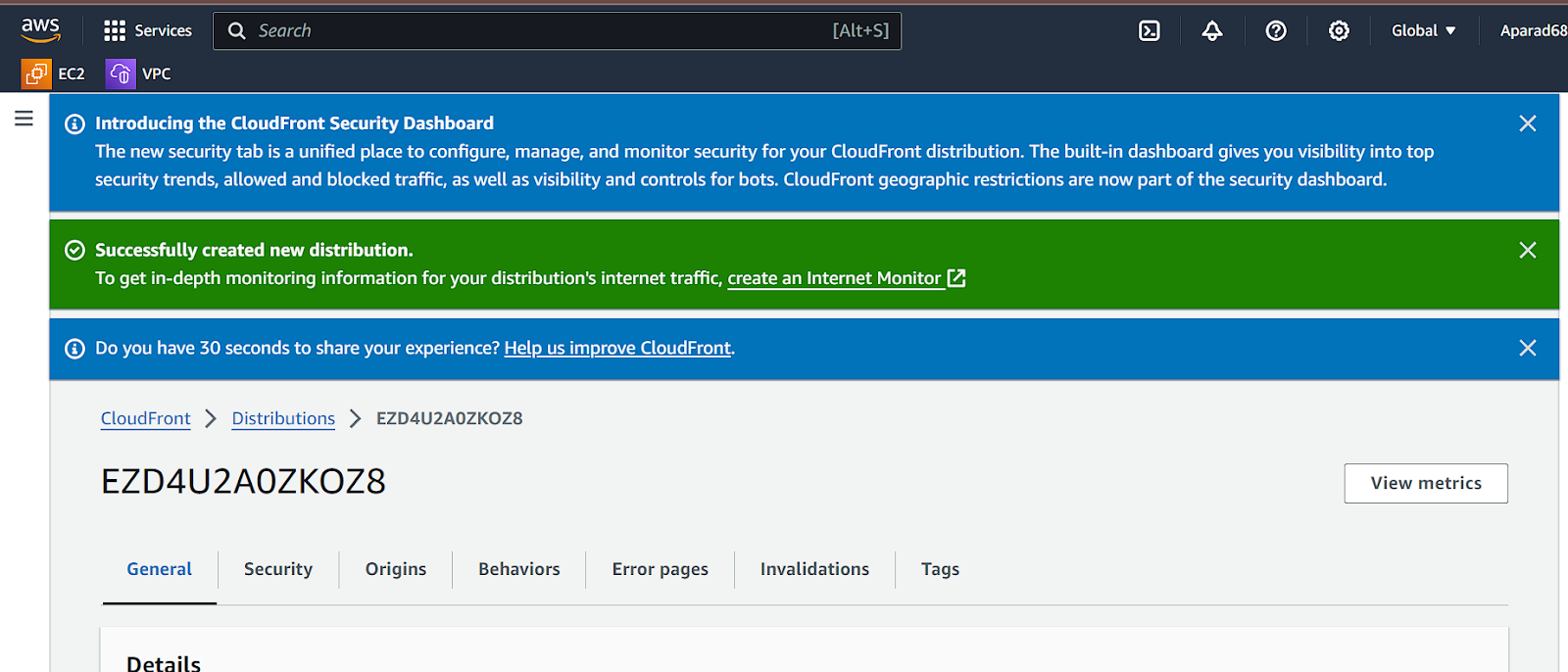Switch to the Invalidations tab
Screen dimensions: 1568x672
814,569
